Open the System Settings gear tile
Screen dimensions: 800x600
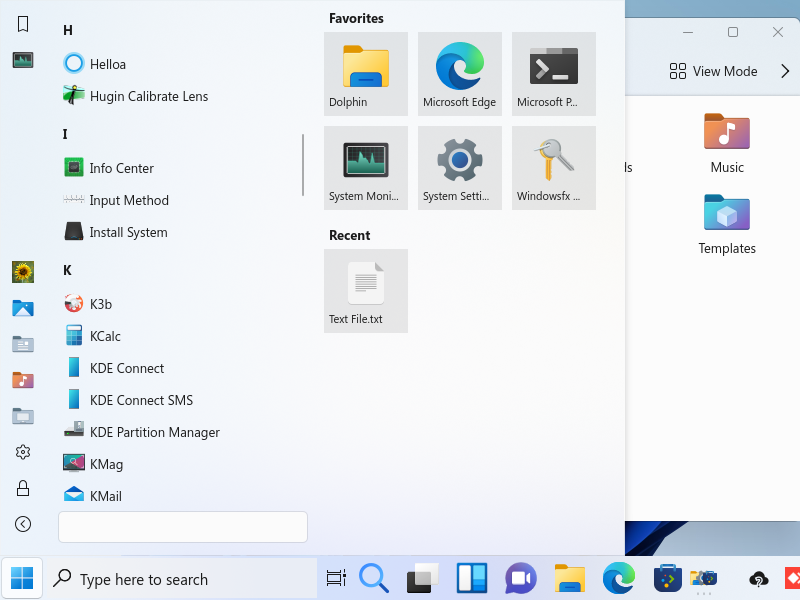point(459,167)
